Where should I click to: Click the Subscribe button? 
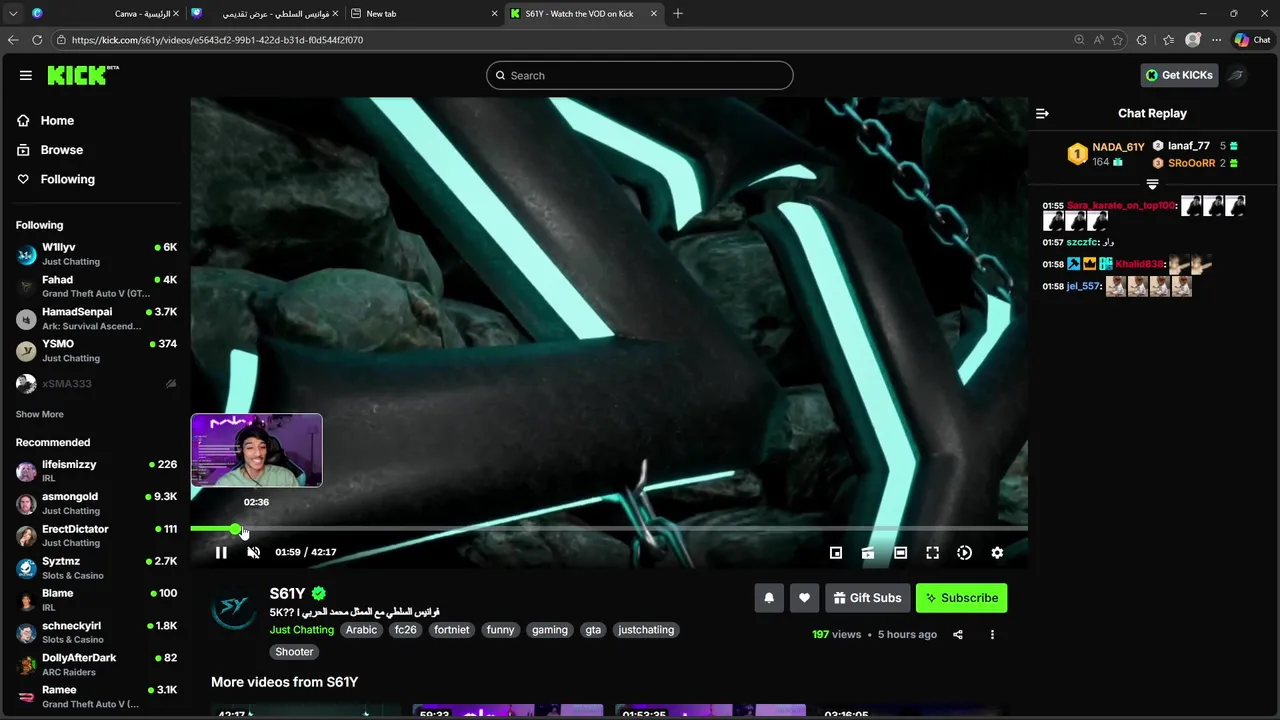click(x=961, y=598)
